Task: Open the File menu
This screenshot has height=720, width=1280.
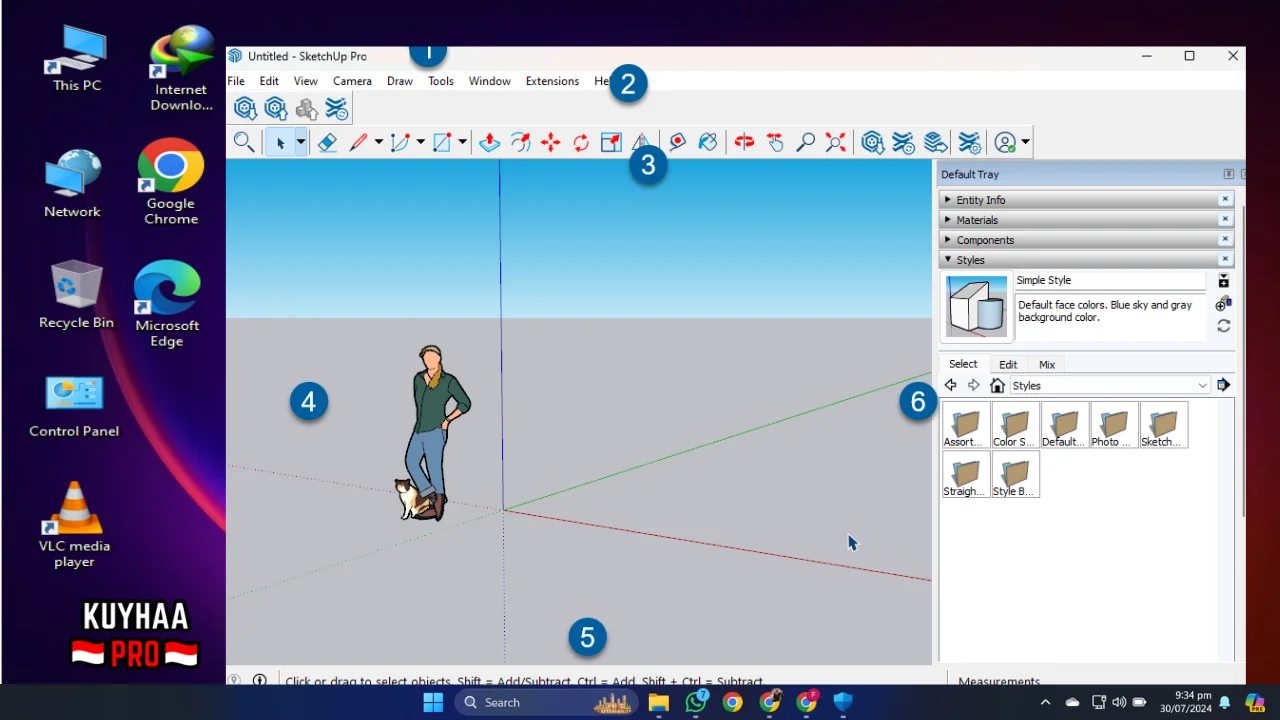Action: (x=236, y=81)
